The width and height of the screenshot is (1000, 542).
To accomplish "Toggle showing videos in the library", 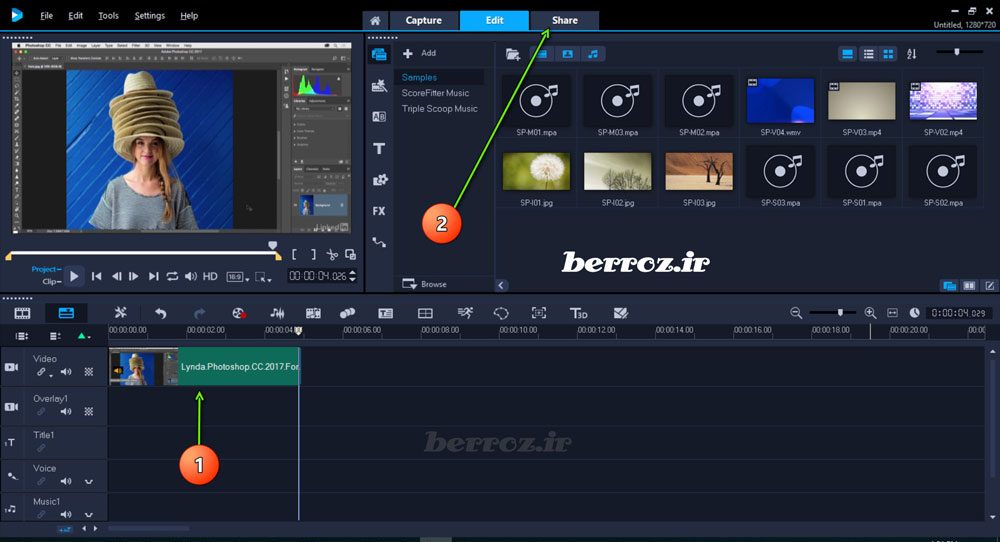I will 542,54.
